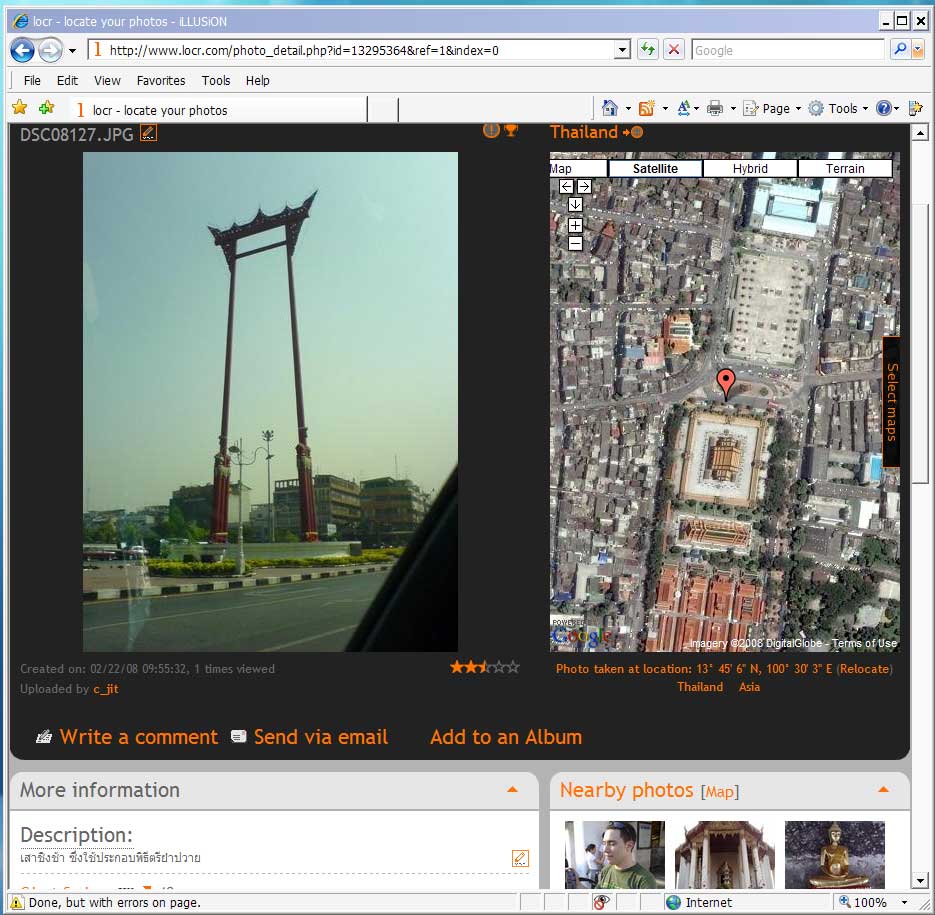Screen dimensions: 935x915
Task: Click the red location pin on map
Action: (x=726, y=384)
